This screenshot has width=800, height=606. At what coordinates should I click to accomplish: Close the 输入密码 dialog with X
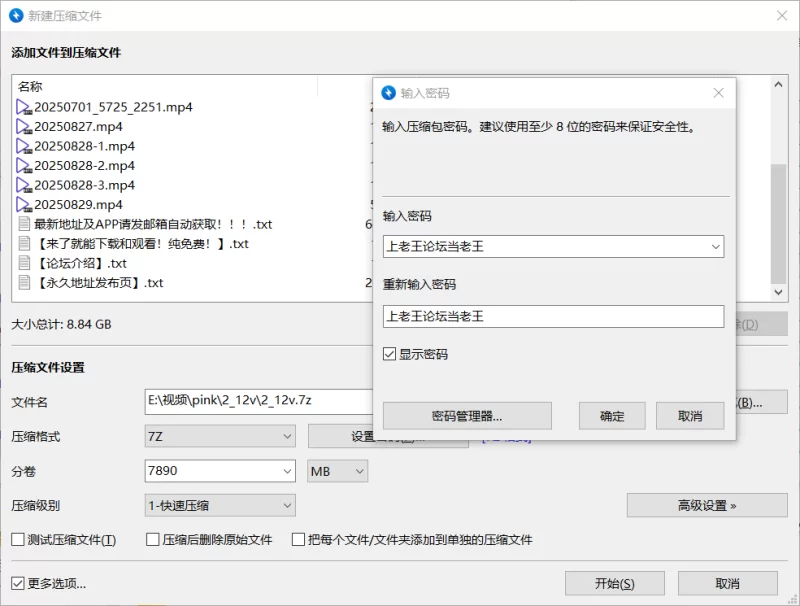tap(718, 93)
